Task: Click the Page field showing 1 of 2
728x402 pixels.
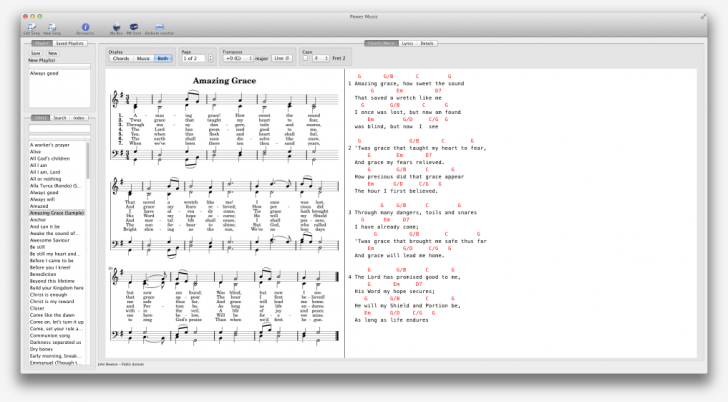Action: tap(194, 58)
